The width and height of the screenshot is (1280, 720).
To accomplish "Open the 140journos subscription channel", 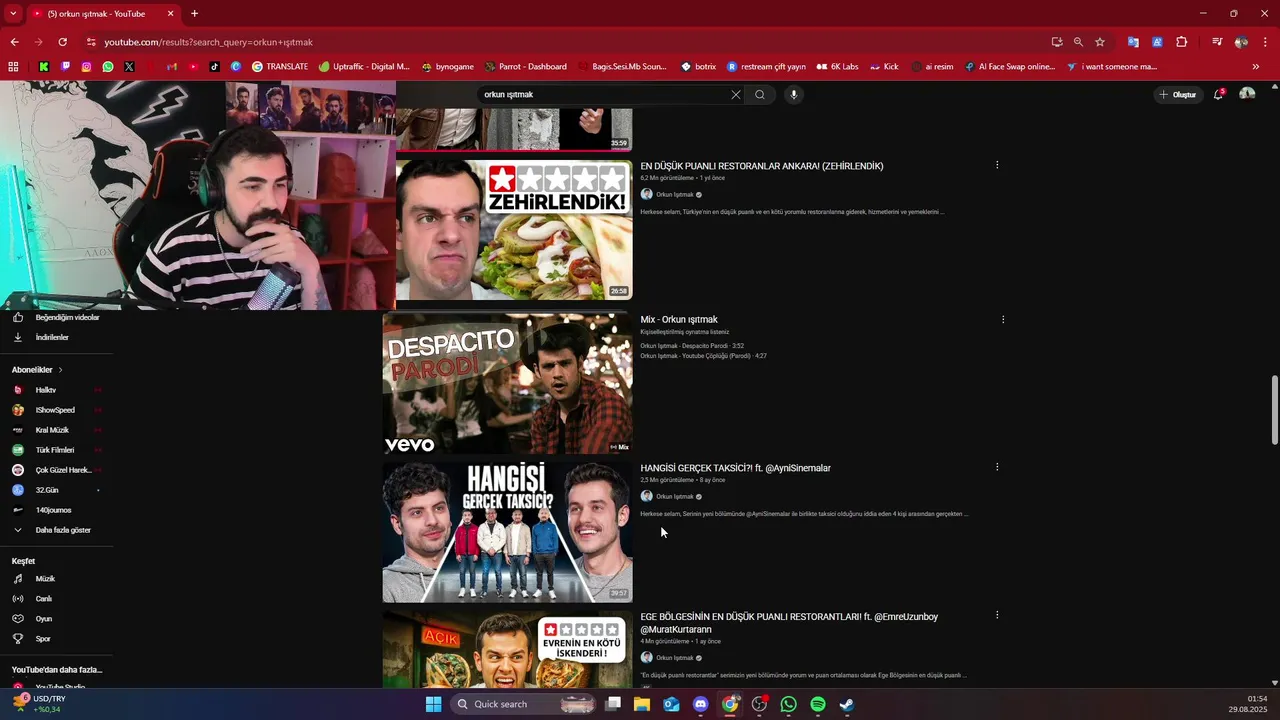I will tap(52, 510).
